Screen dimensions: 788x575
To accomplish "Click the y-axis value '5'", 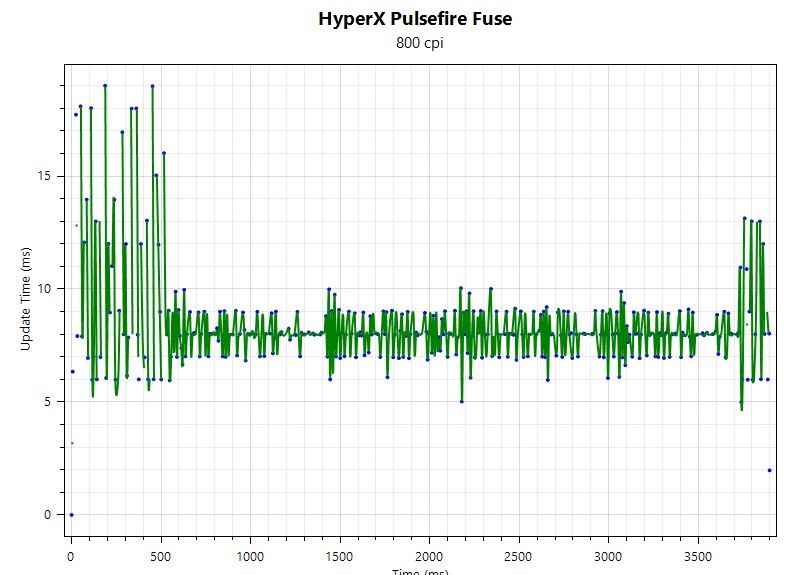I will (x=48, y=402).
